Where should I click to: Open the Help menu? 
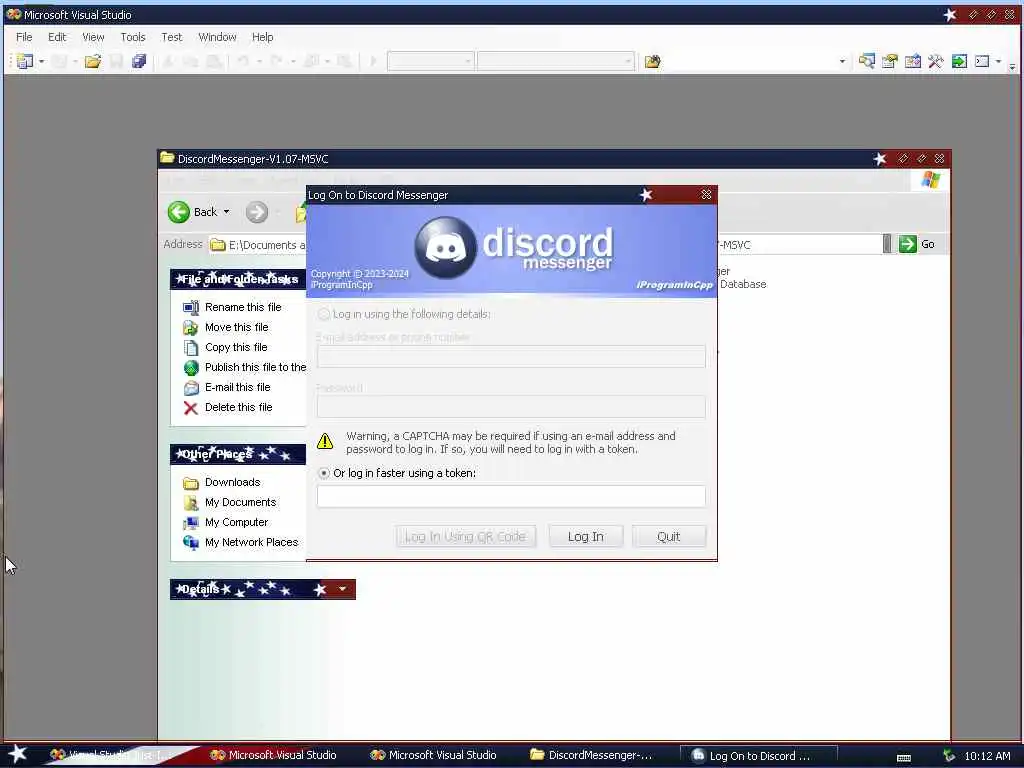coord(263,37)
